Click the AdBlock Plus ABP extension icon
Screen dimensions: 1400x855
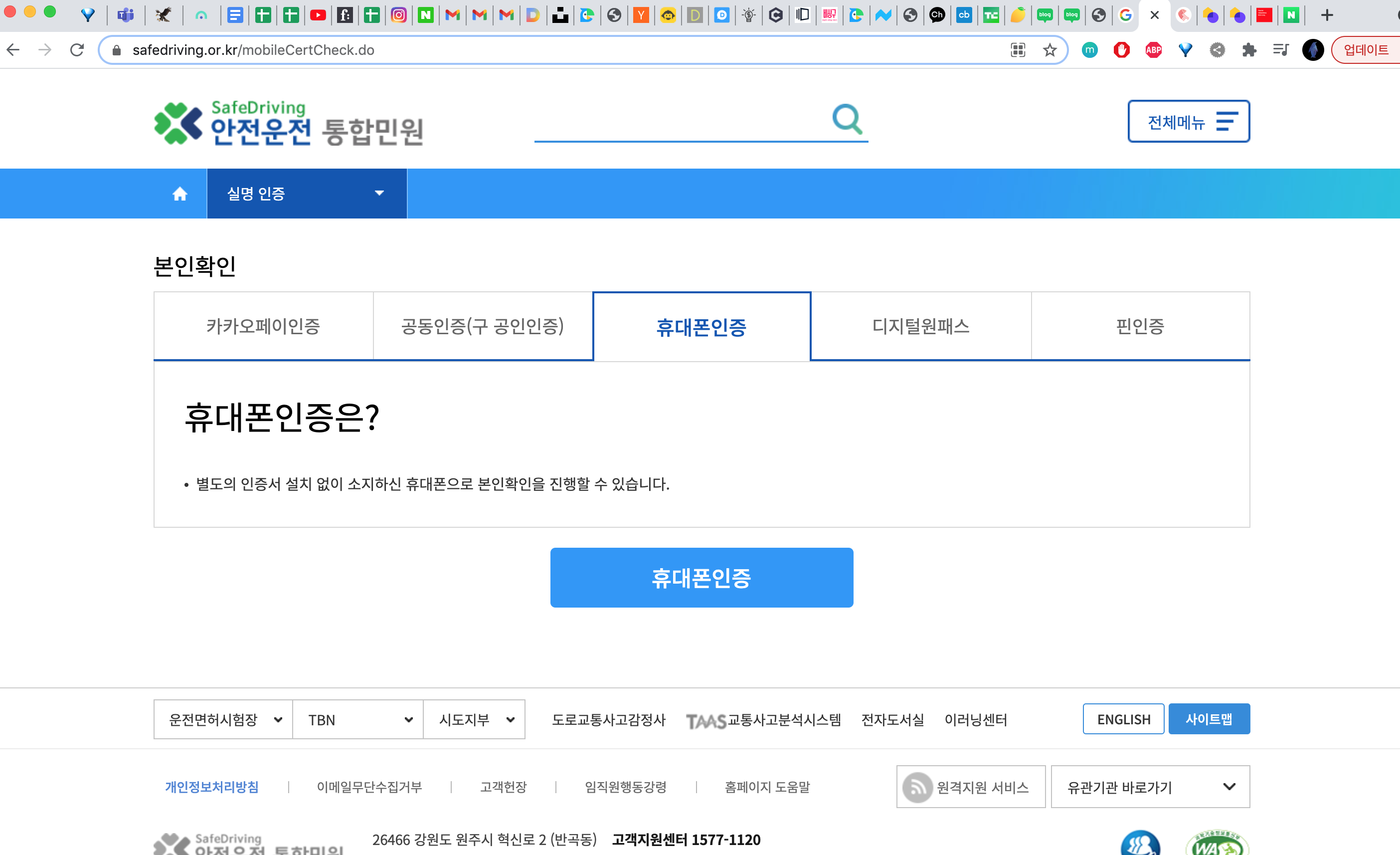[1153, 50]
